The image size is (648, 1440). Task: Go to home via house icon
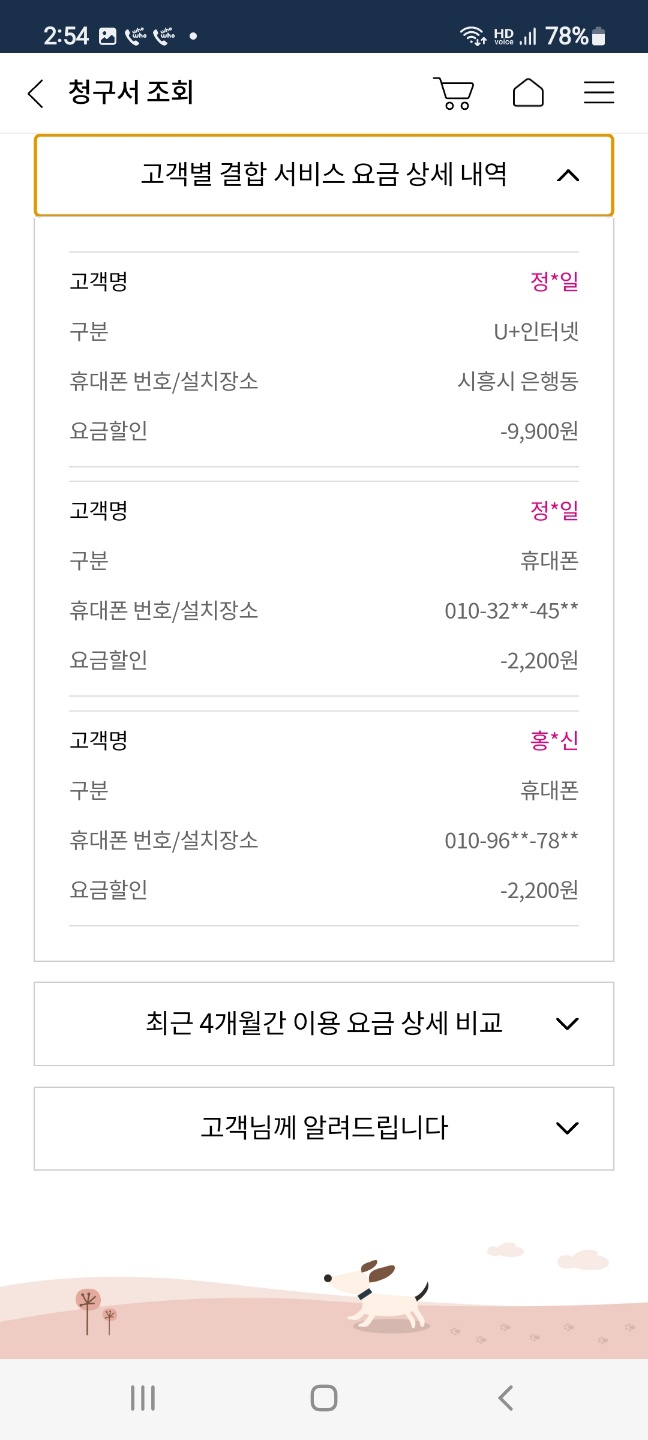point(528,93)
